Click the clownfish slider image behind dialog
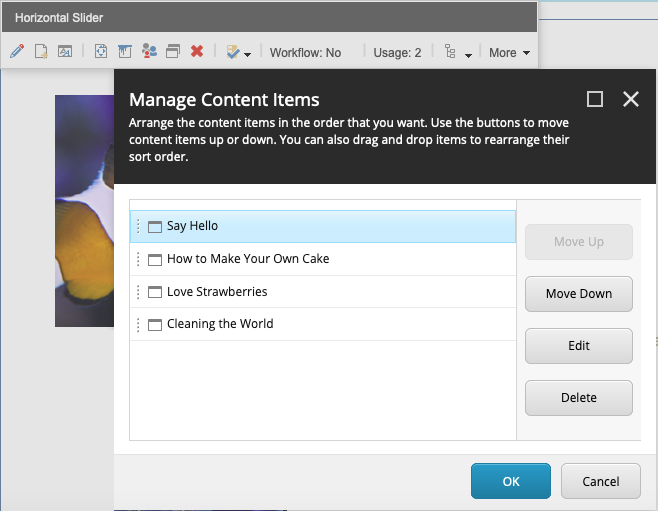Screen dimensions: 658x511 [84, 211]
